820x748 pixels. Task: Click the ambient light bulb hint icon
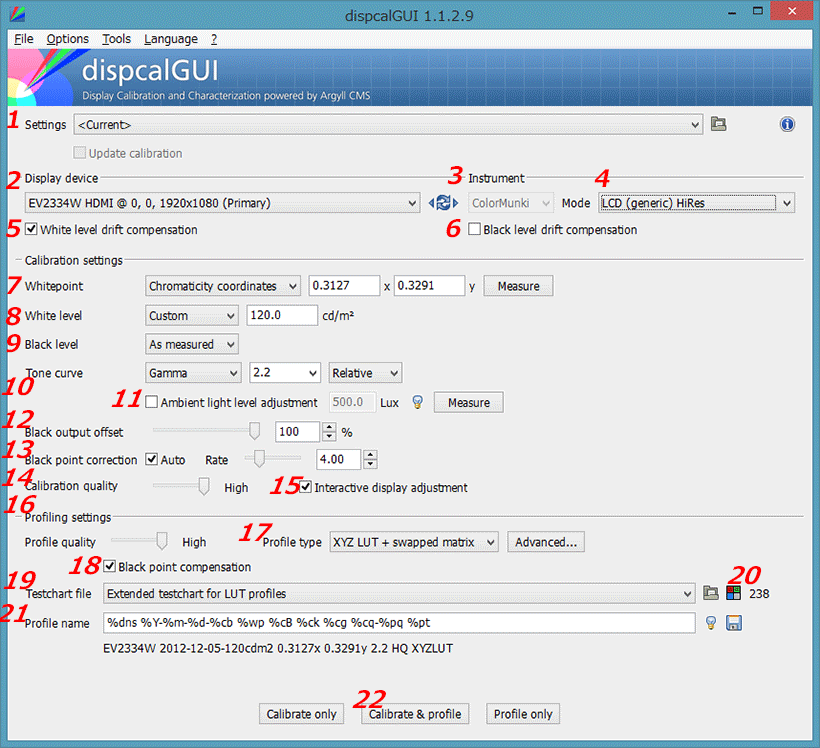coord(417,402)
